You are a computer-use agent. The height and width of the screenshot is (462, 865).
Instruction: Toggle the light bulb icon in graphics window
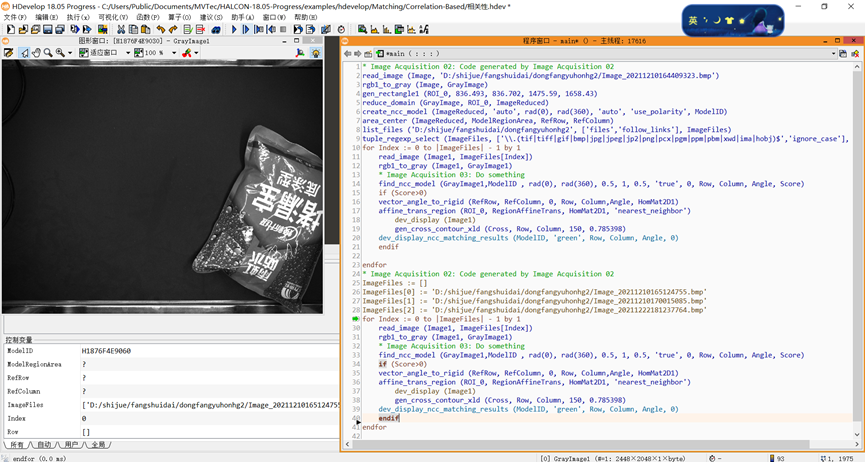pos(316,52)
